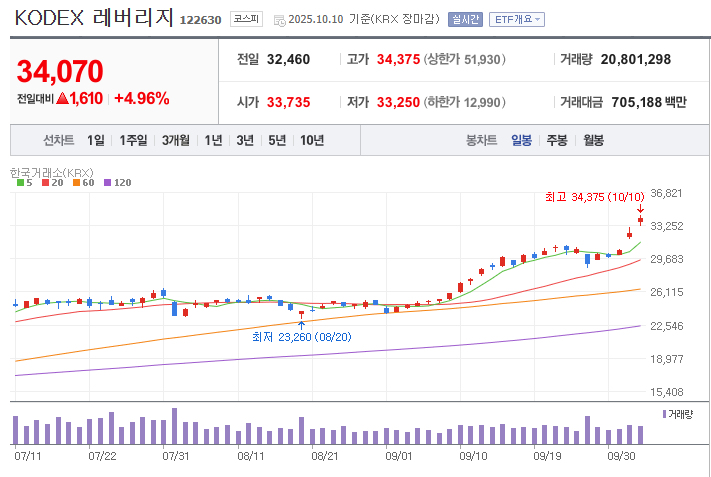The width and height of the screenshot is (711, 477).
Task: Click the purple 거래량 legend marker
Action: 664,414
